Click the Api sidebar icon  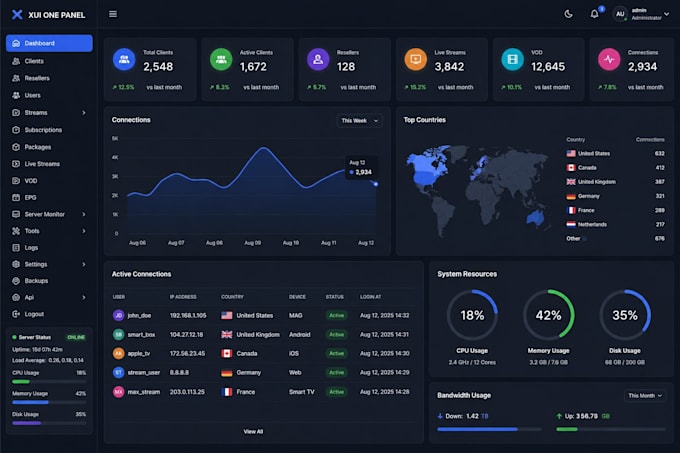(x=16, y=297)
